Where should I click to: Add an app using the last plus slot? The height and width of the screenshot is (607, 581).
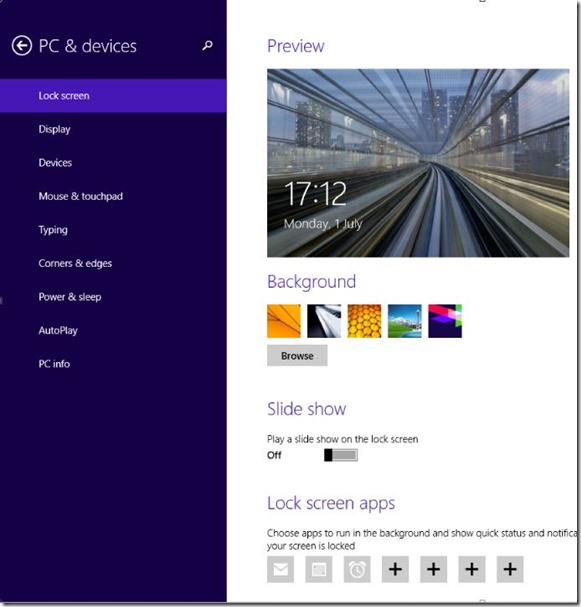510,569
